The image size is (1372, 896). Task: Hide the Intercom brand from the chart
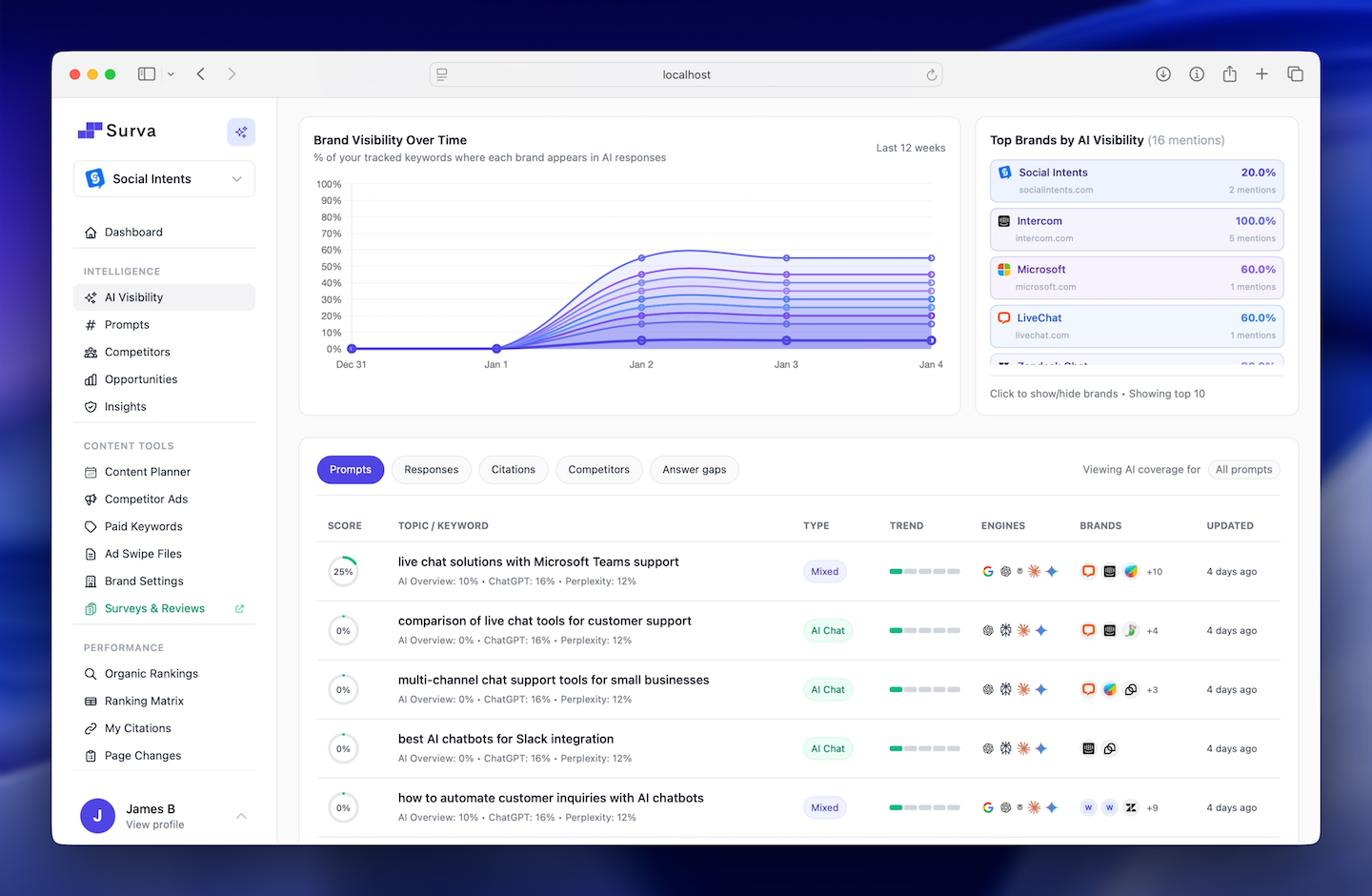(1136, 229)
